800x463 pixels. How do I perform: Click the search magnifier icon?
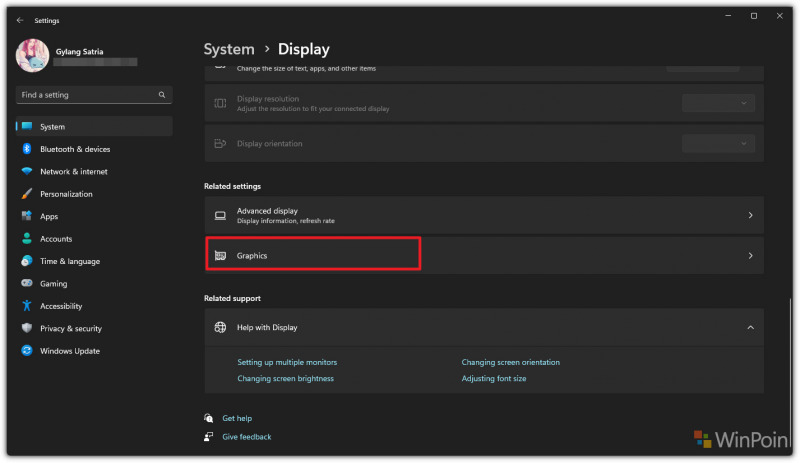[162, 95]
